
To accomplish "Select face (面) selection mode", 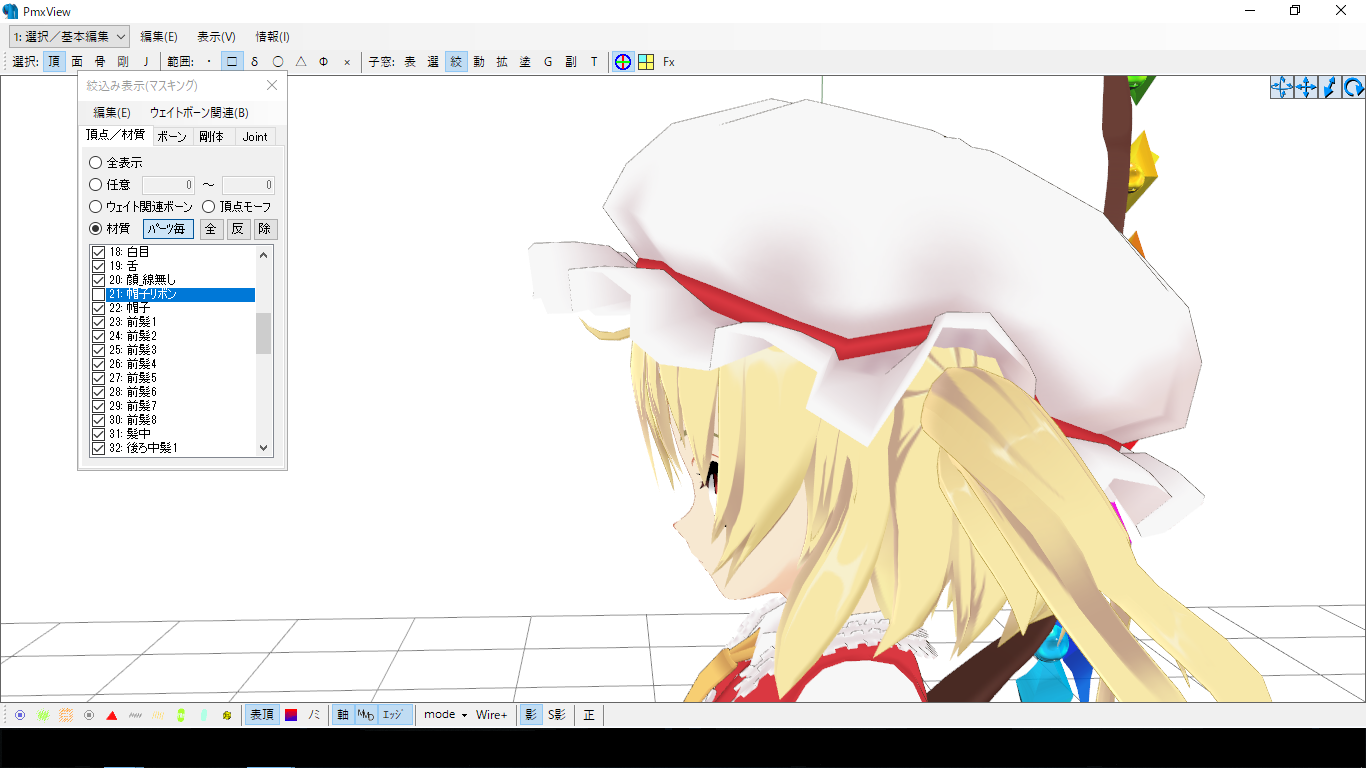I will [x=77, y=62].
